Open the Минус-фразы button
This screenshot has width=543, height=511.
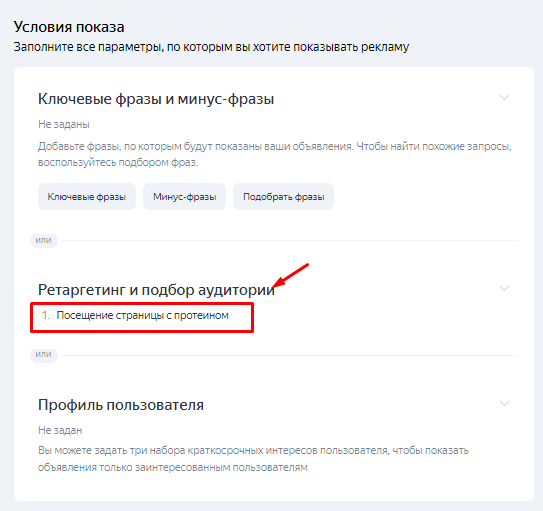pyautogui.click(x=185, y=197)
